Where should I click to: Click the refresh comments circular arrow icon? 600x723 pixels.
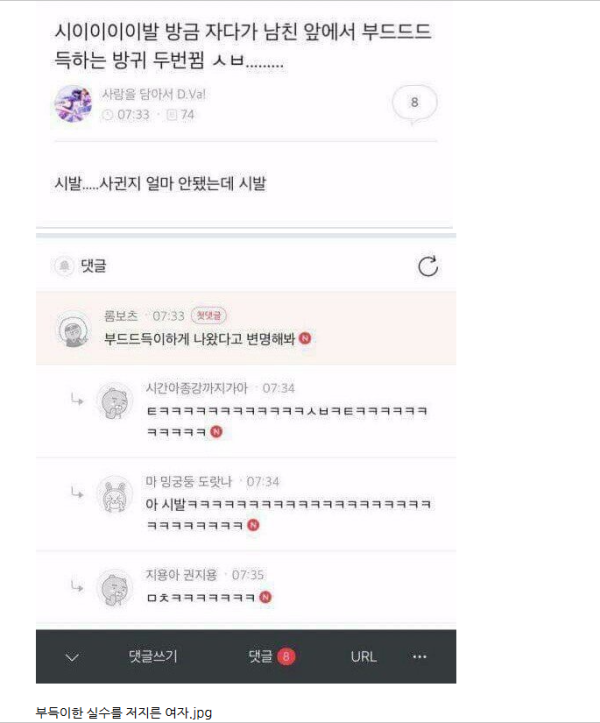[x=428, y=266]
